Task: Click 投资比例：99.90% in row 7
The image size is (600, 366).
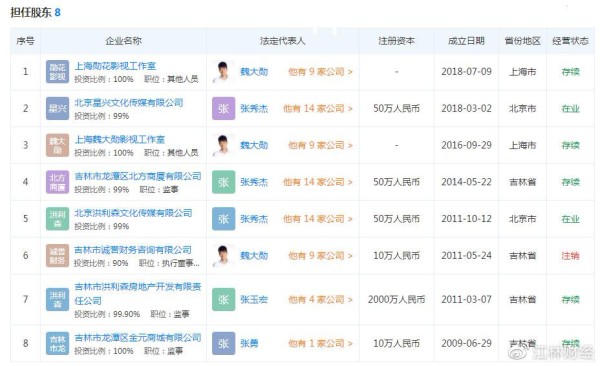Action: pyautogui.click(x=107, y=314)
